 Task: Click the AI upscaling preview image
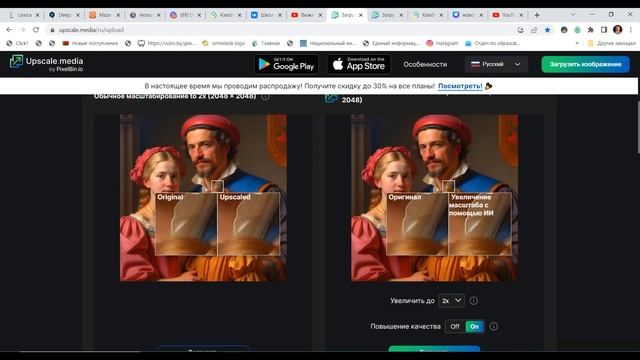click(434, 198)
